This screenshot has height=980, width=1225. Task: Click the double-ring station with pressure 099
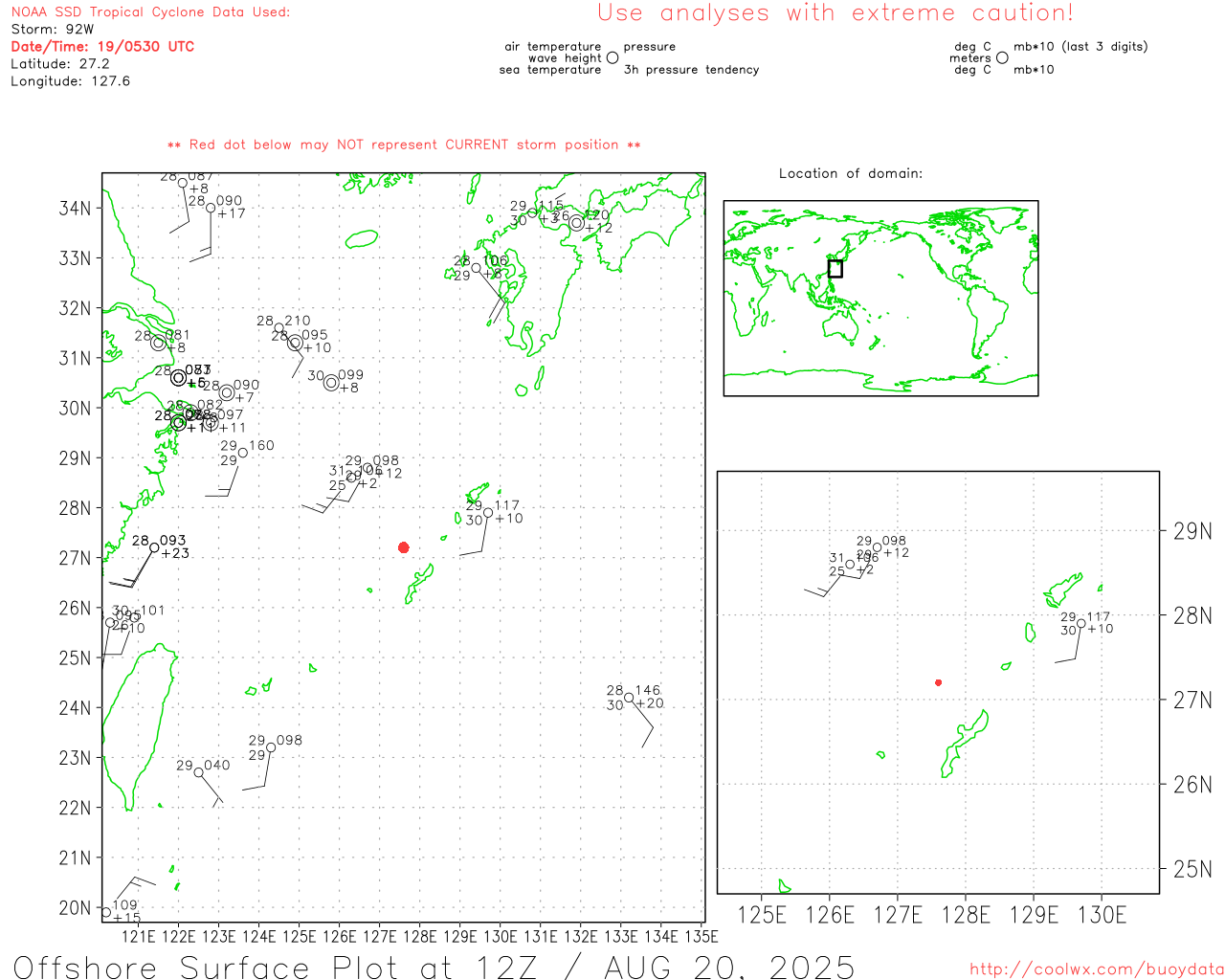(x=331, y=383)
